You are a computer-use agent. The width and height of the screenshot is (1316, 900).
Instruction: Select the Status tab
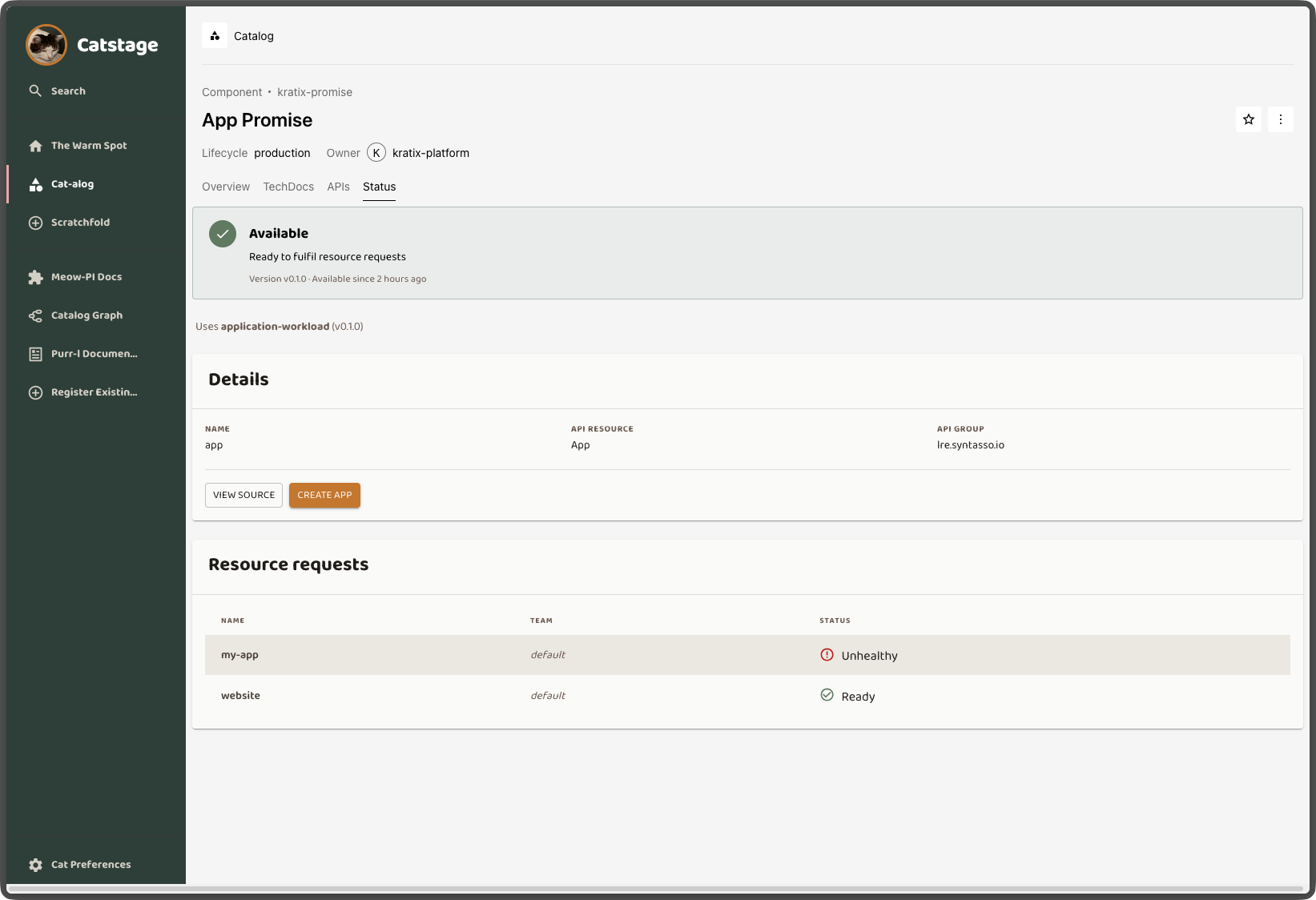pos(379,187)
